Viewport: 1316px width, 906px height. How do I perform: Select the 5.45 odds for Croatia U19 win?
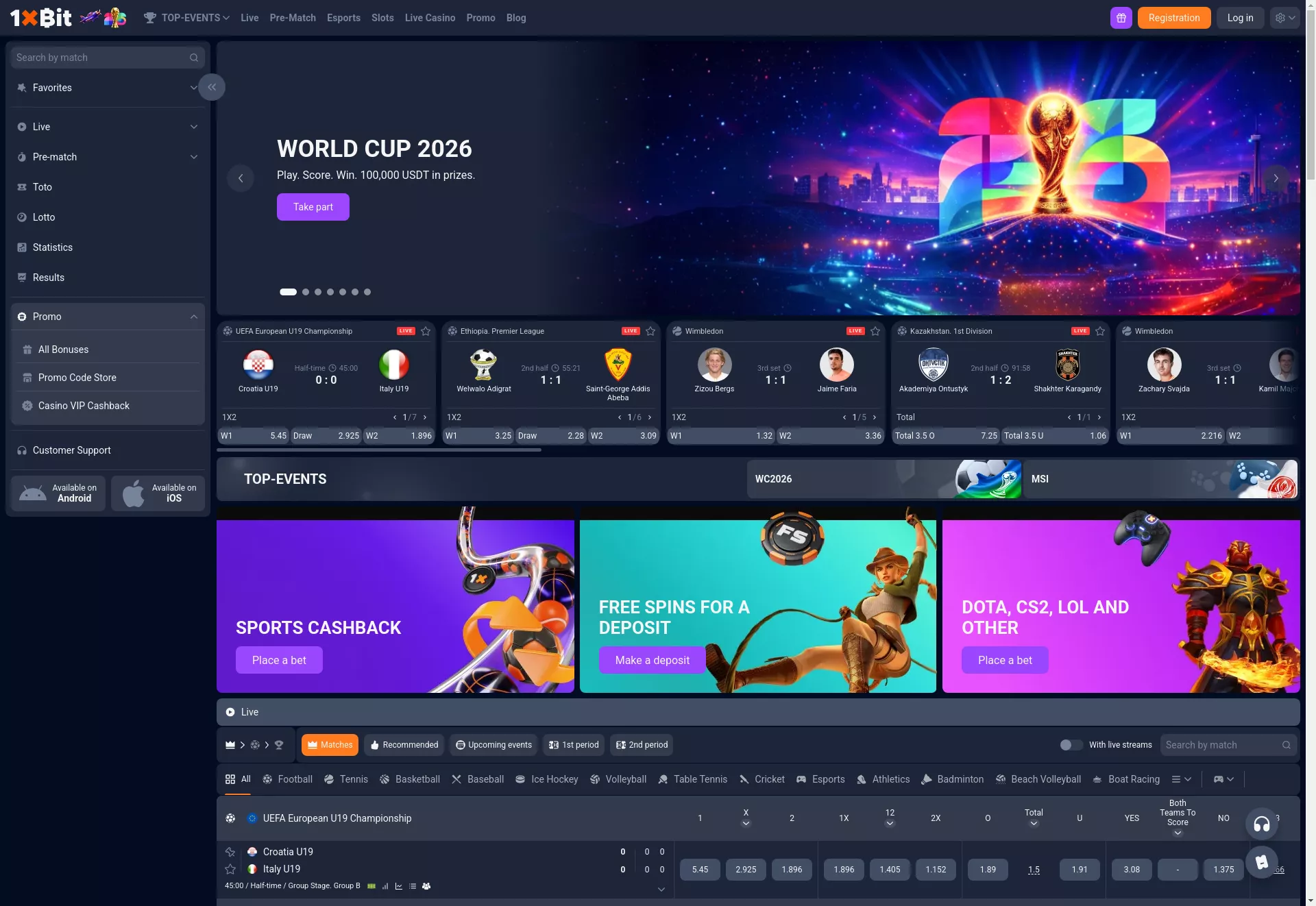pyautogui.click(x=700, y=870)
